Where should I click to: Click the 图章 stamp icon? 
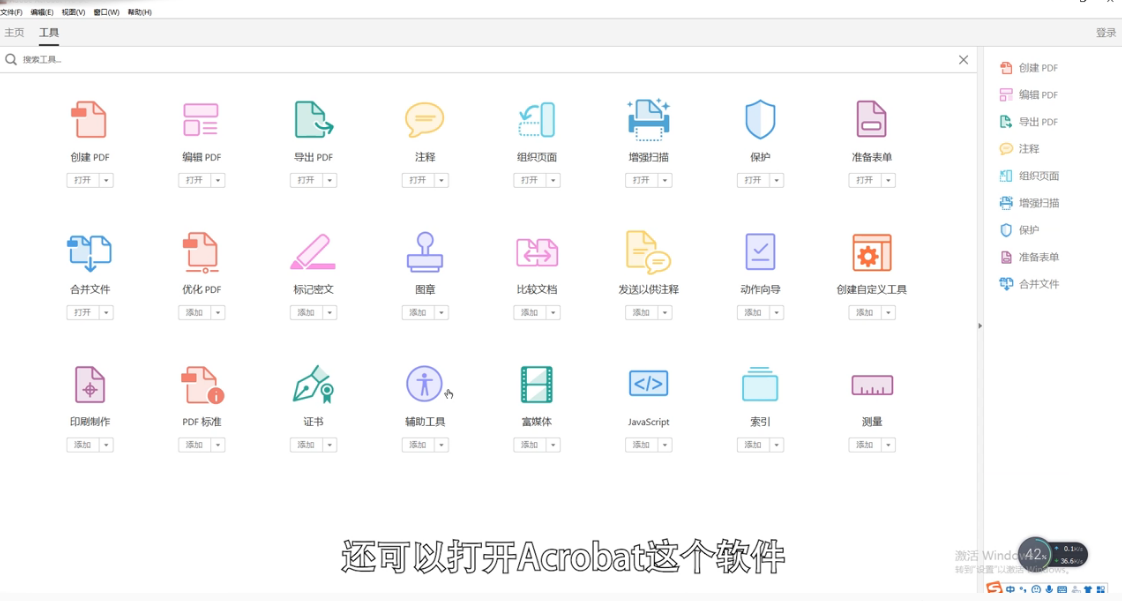[424, 252]
